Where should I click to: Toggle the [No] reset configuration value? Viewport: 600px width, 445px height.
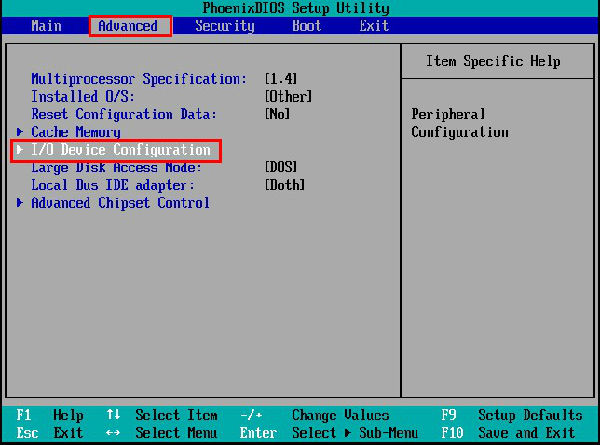tap(277, 114)
